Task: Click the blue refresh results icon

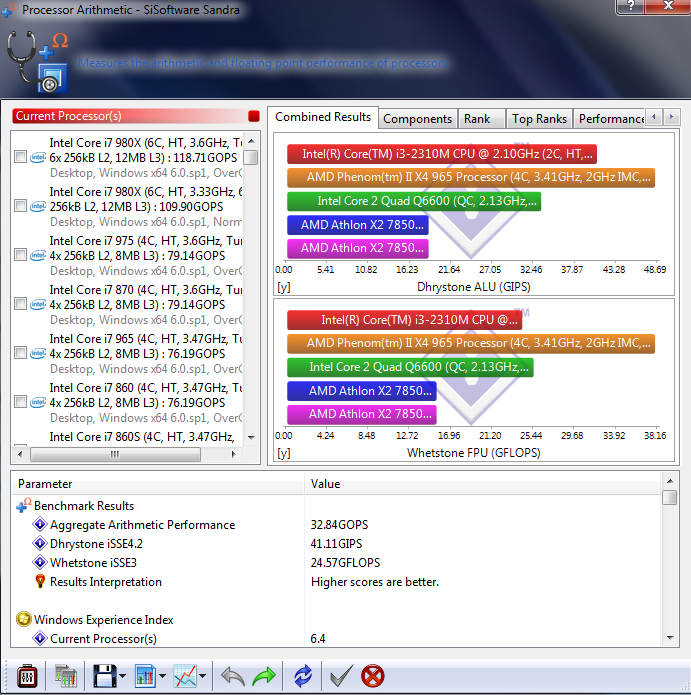Action: [x=303, y=676]
